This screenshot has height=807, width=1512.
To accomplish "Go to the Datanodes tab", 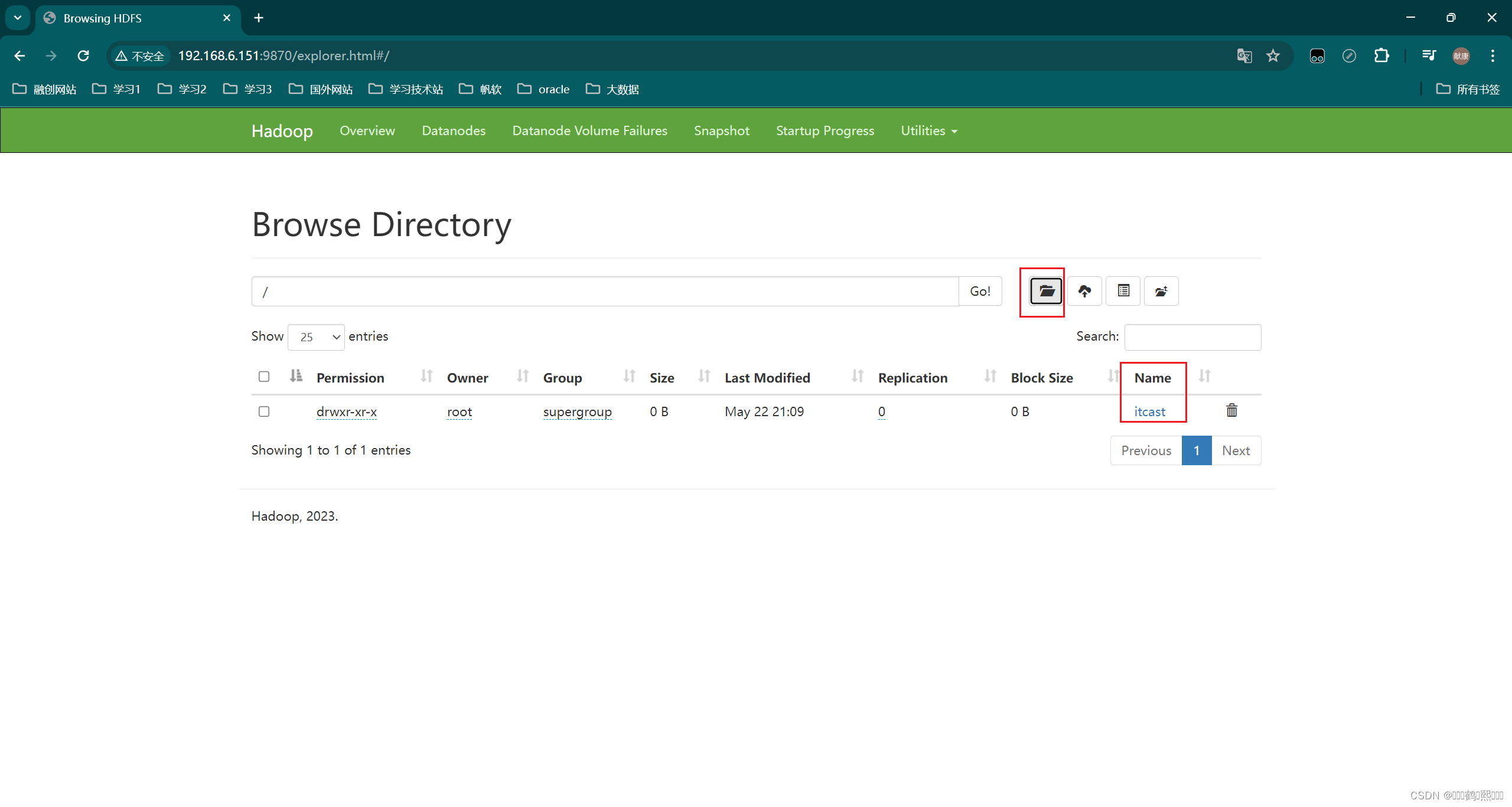I will [x=454, y=130].
